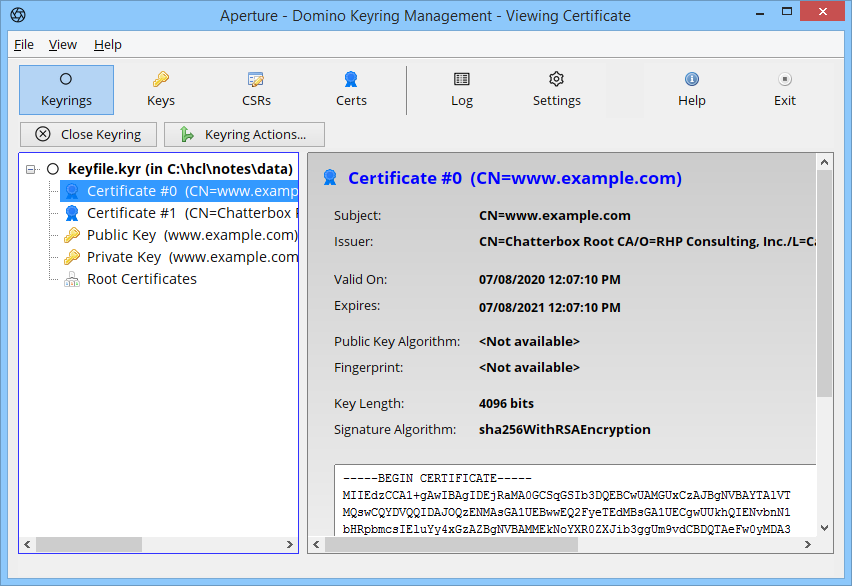Open the File menu
Screen dimensions: 852x586
pyautogui.click(x=24, y=45)
